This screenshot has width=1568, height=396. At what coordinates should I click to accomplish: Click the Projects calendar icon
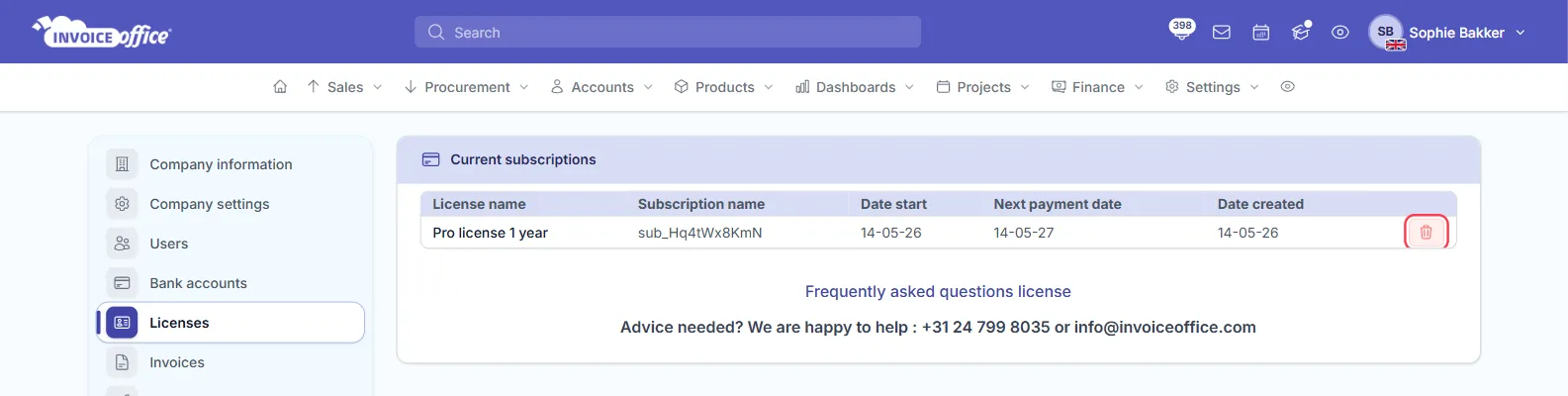[x=943, y=87]
